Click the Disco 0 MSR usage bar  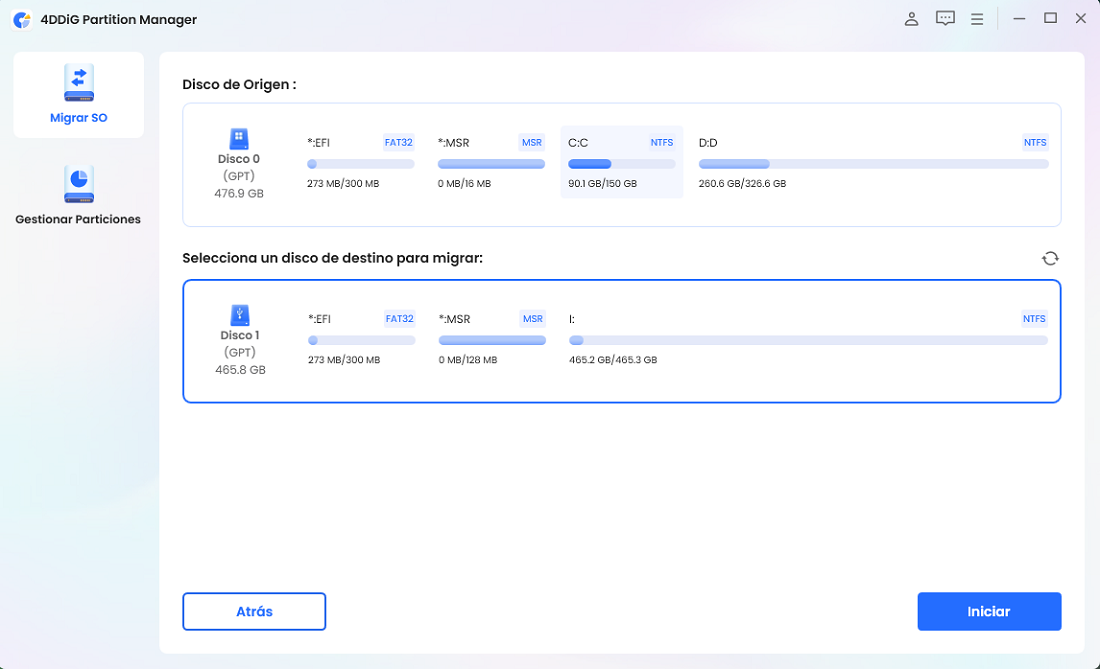coord(491,164)
